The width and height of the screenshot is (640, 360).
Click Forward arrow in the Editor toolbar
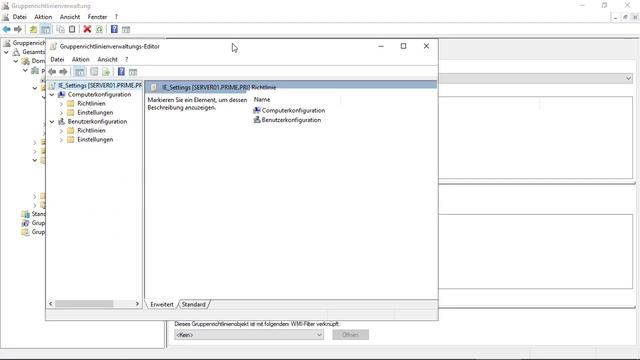63,72
